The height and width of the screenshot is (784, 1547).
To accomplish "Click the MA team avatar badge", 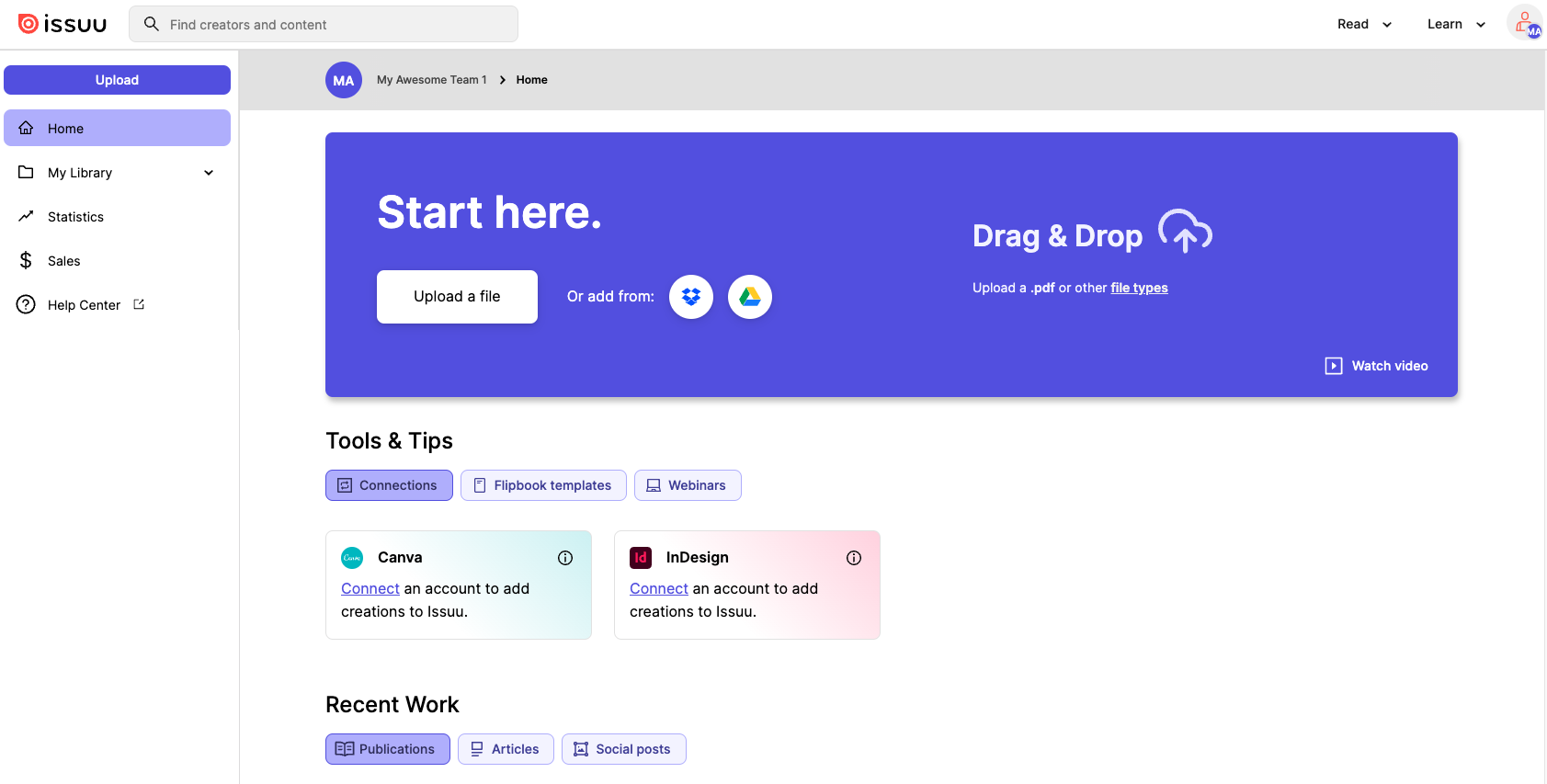I will click(344, 80).
